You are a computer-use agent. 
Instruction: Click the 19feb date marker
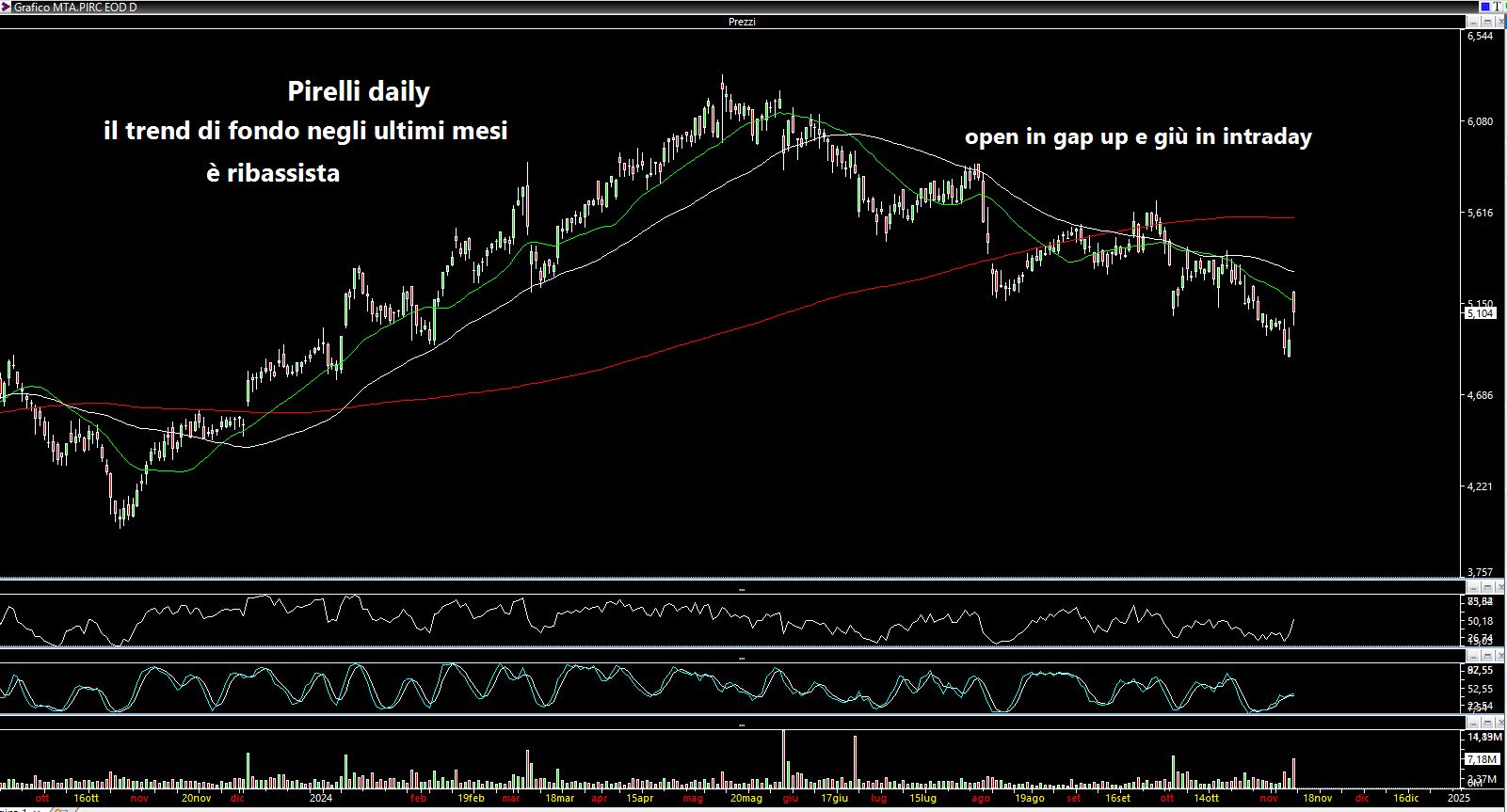tap(471, 798)
